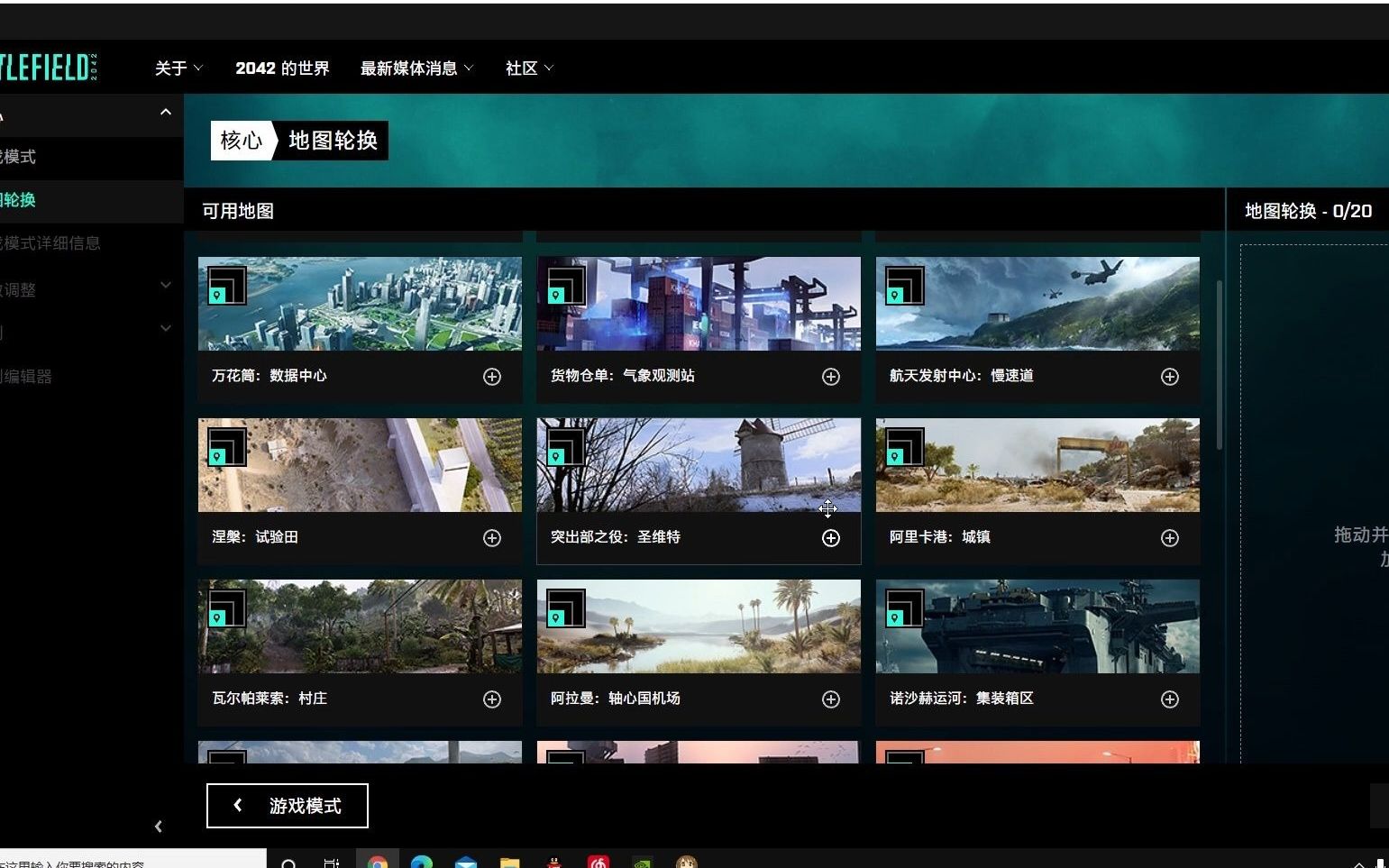Click map size badge on 阿拉曼 thumbnail

(x=566, y=608)
